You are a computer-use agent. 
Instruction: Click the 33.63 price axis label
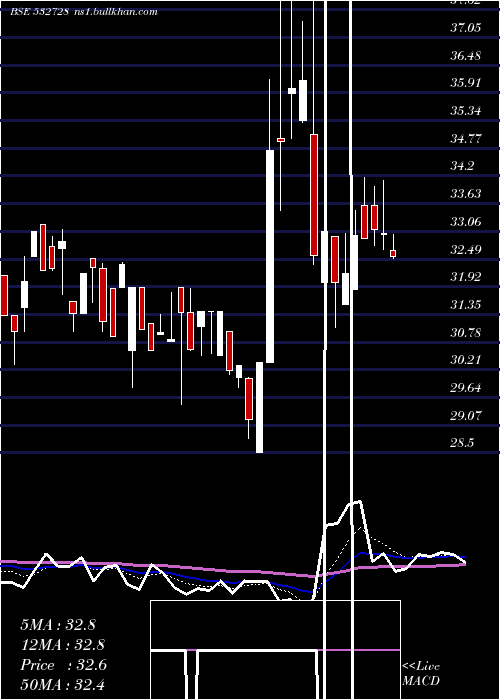465,194
